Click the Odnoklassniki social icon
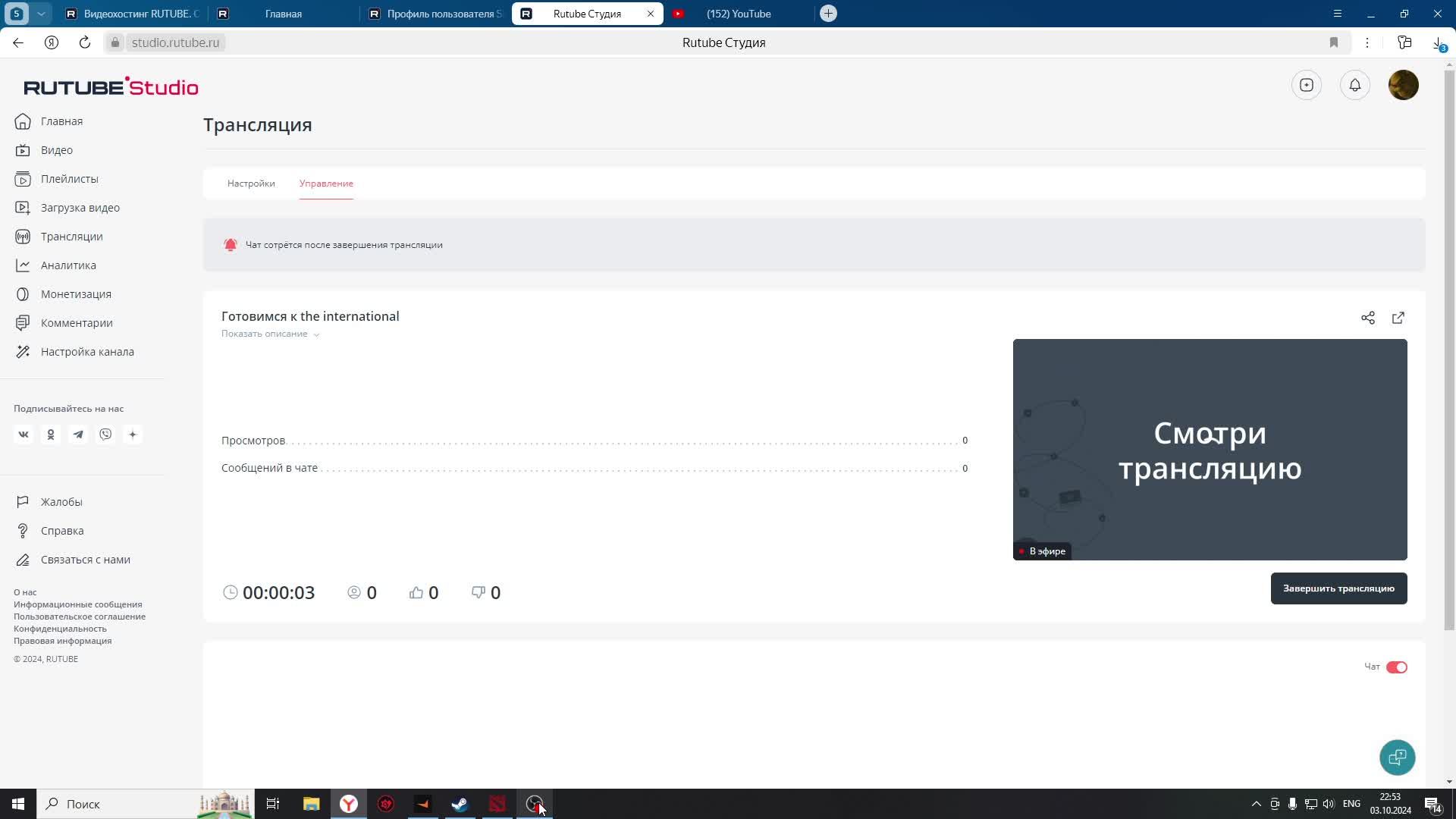Screen dimensions: 1456x819 [x=51, y=435]
